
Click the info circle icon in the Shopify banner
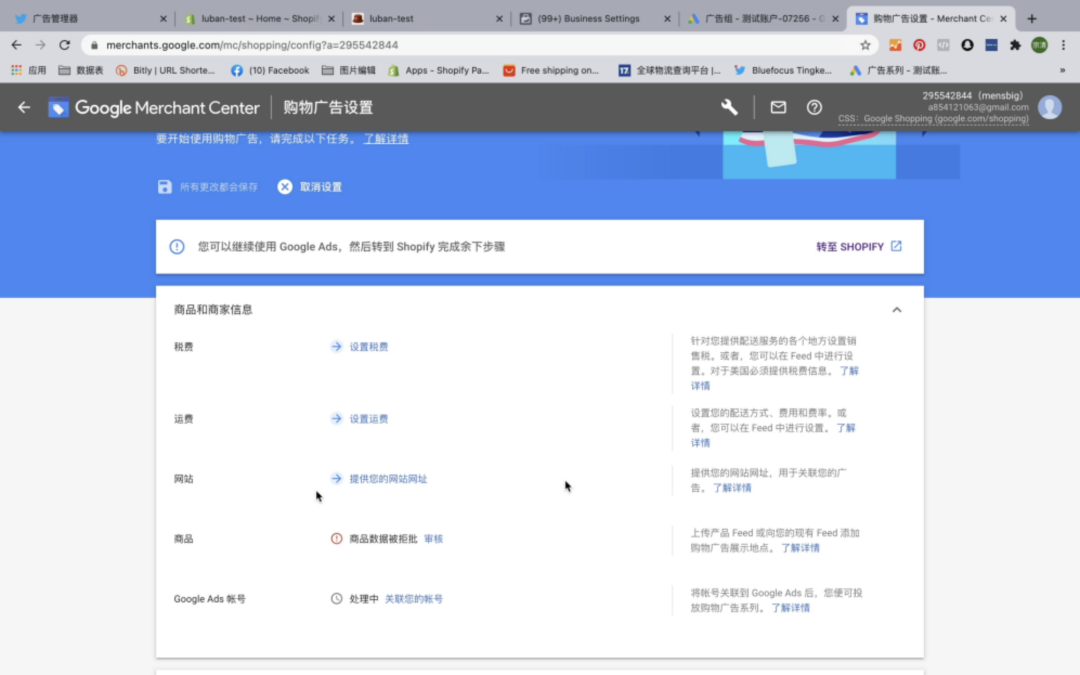pyautogui.click(x=177, y=246)
